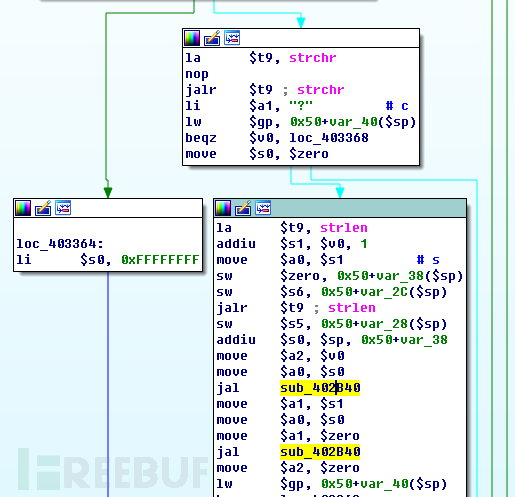The image size is (515, 497).
Task: Click color icon of the strchr block
Action: pyautogui.click(x=192, y=38)
